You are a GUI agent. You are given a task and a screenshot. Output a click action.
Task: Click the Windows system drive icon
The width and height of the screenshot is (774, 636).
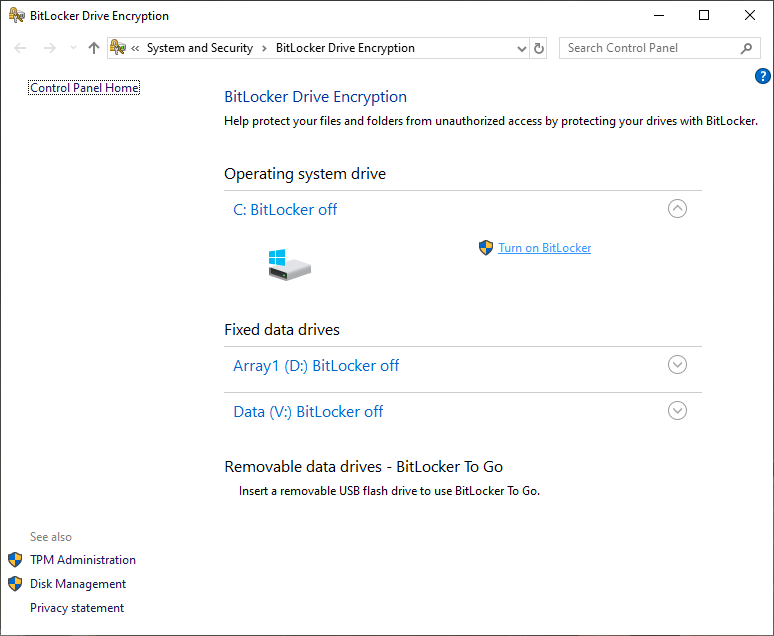coord(290,265)
